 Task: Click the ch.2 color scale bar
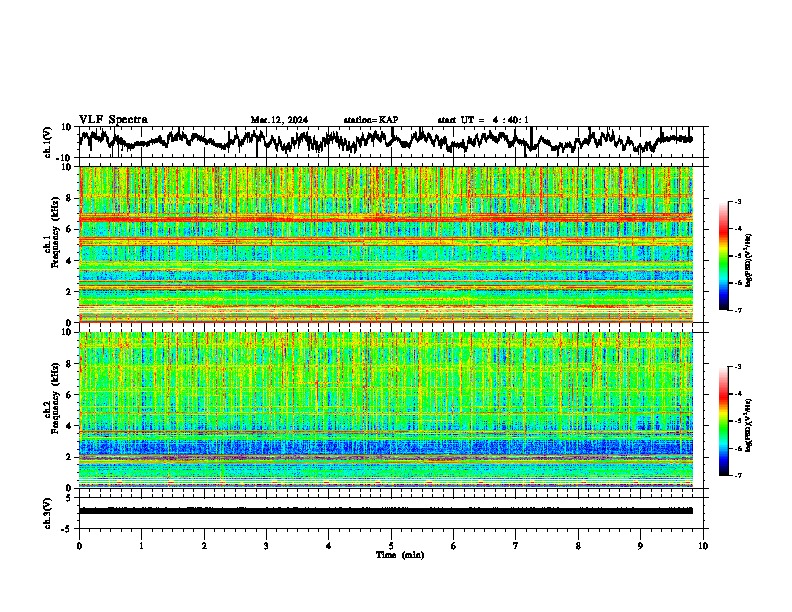(723, 421)
